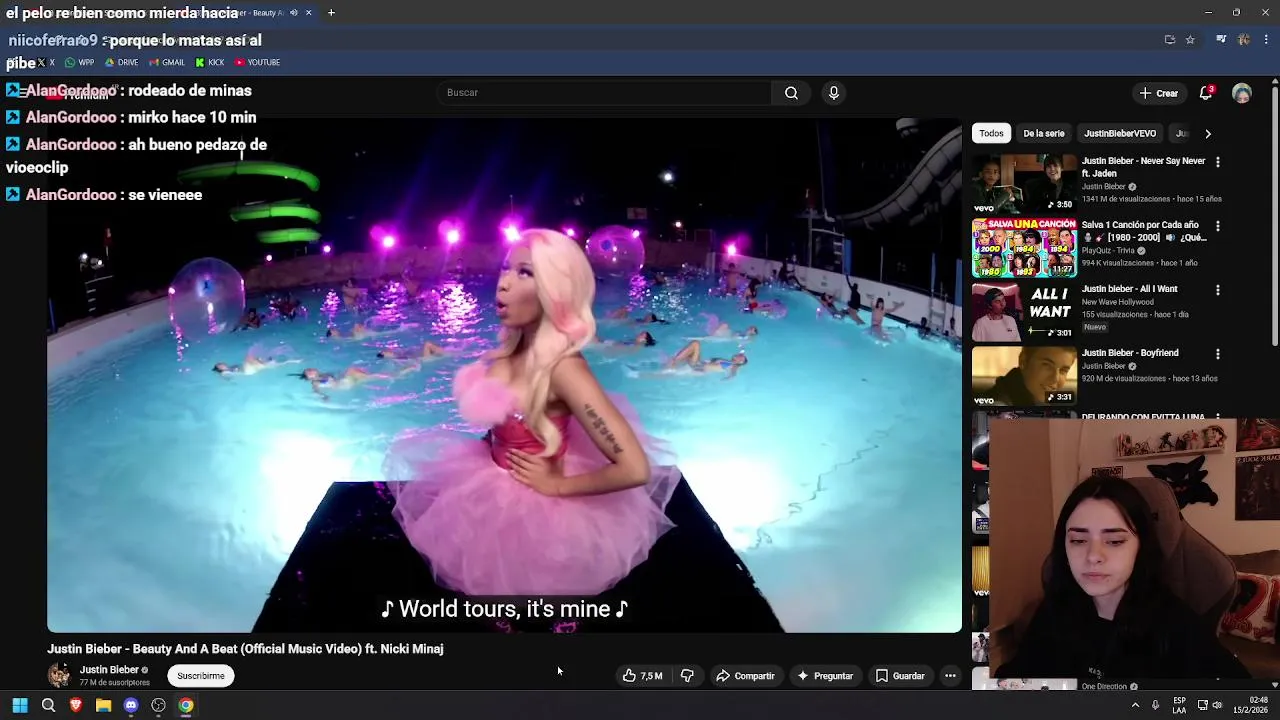Open the ESP LAA language switcher
Image resolution: width=1280 pixels, height=720 pixels.
[x=1180, y=706]
